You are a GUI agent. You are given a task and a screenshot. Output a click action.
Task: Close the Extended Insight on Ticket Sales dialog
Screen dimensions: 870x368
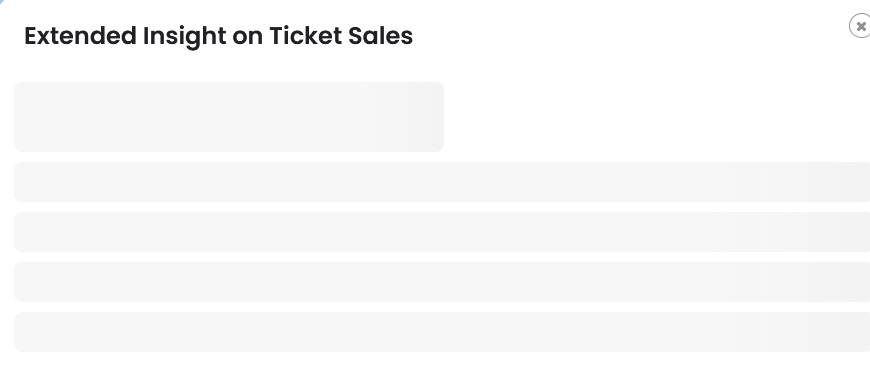pyautogui.click(x=861, y=26)
